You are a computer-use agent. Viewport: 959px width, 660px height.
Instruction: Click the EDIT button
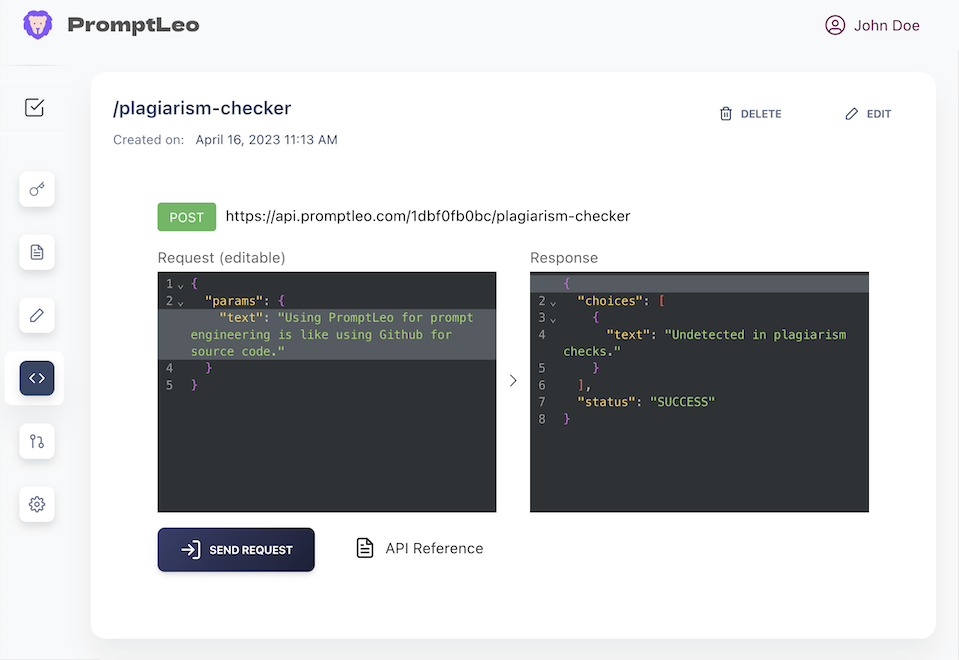click(868, 114)
